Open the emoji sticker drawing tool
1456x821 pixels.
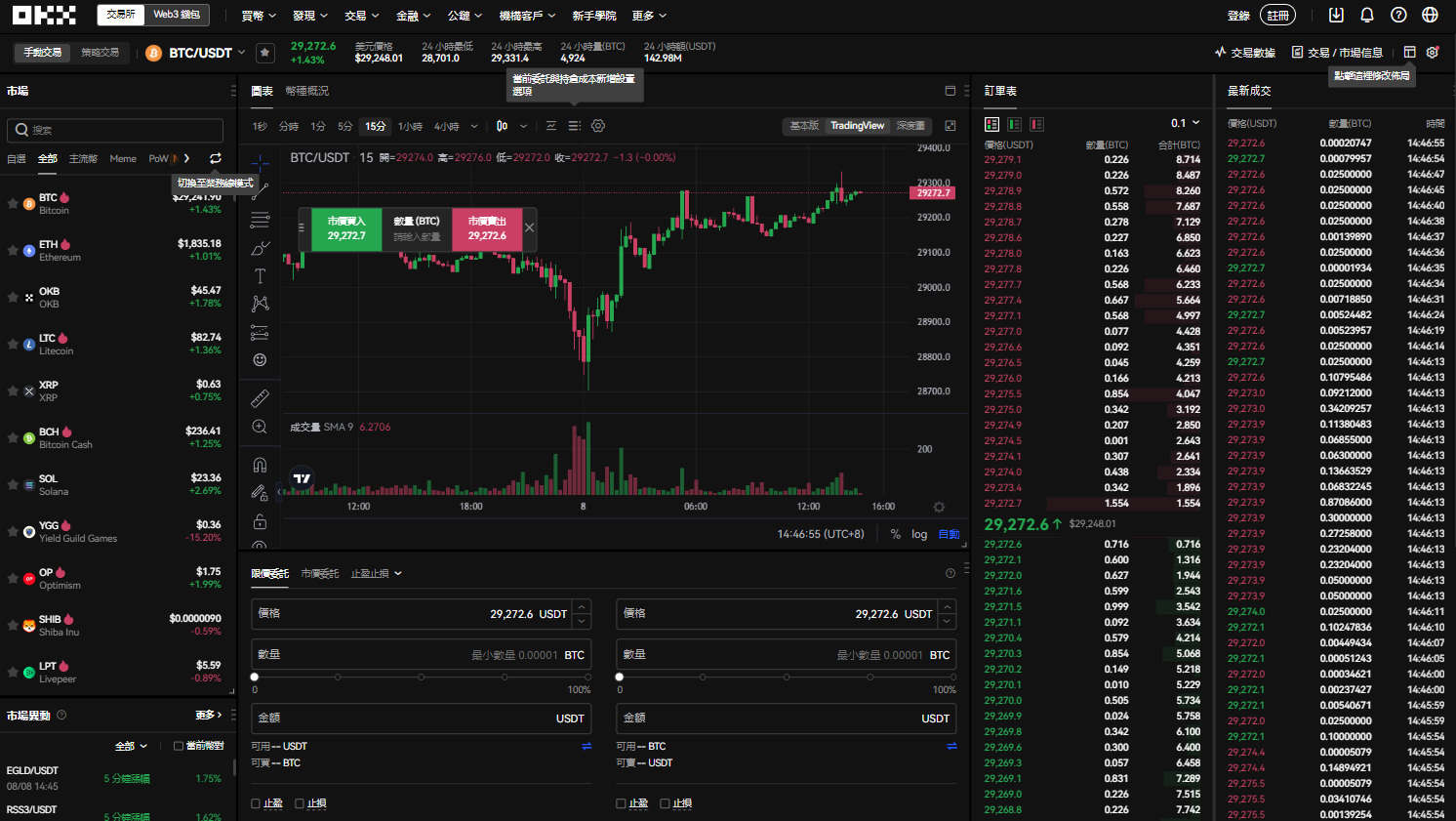(260, 360)
